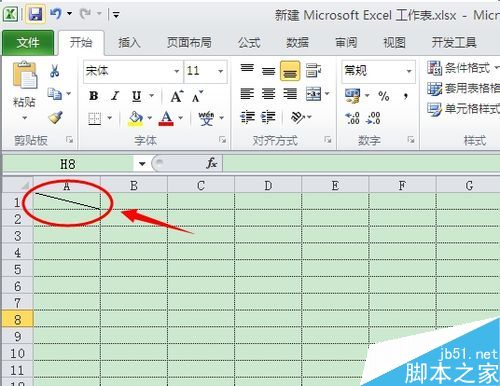Screen dimensions: 500x386
Task: Align text right
Action: pos(290,94)
